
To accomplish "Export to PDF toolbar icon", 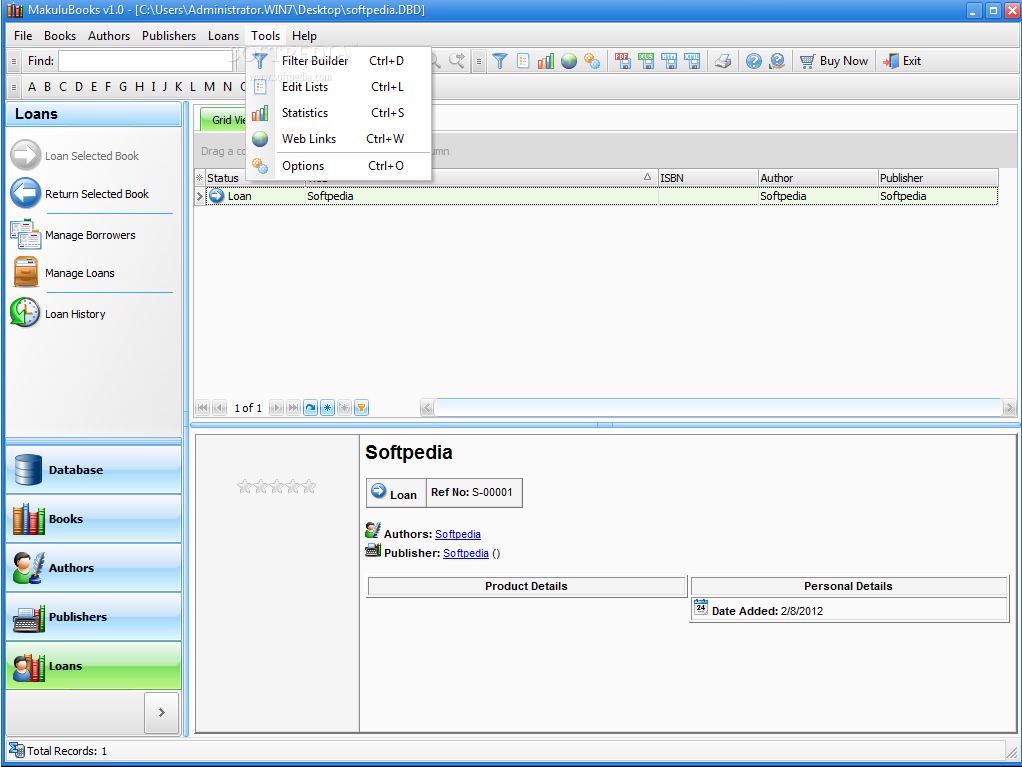I will [622, 61].
